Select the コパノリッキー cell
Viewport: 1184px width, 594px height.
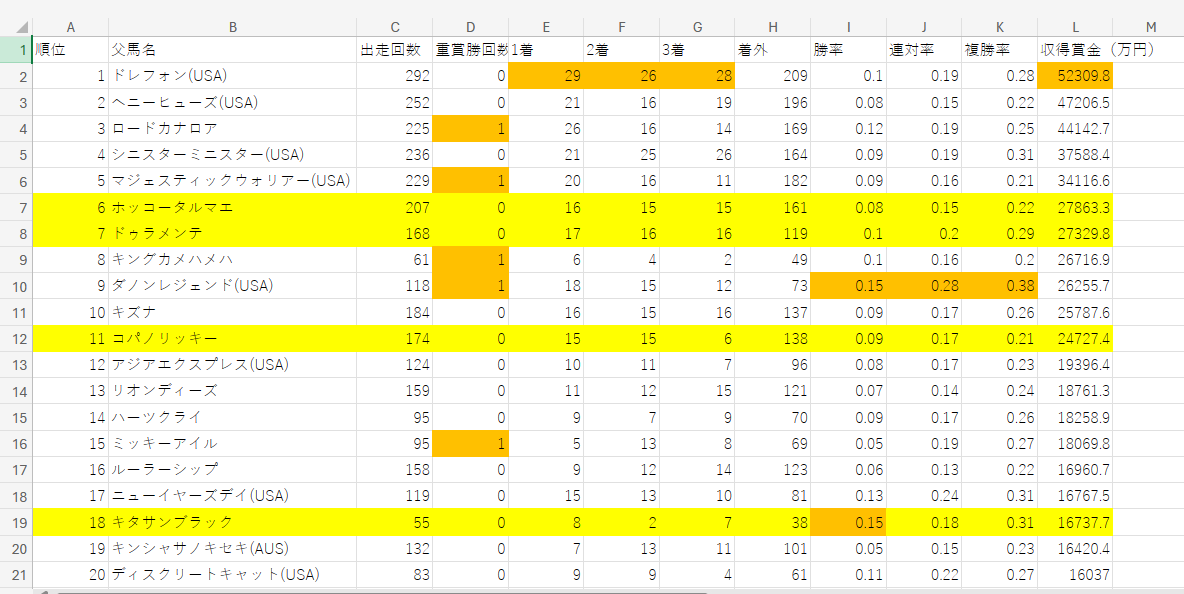tap(232, 338)
